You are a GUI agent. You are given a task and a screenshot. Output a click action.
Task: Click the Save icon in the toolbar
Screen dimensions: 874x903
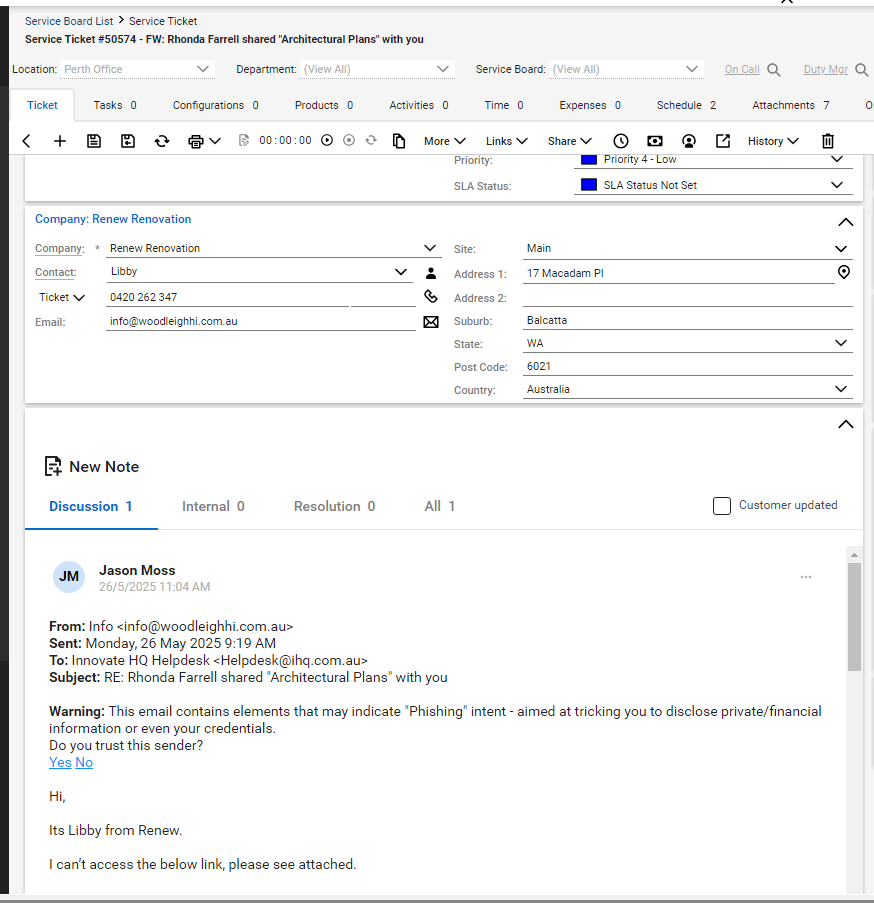point(94,141)
